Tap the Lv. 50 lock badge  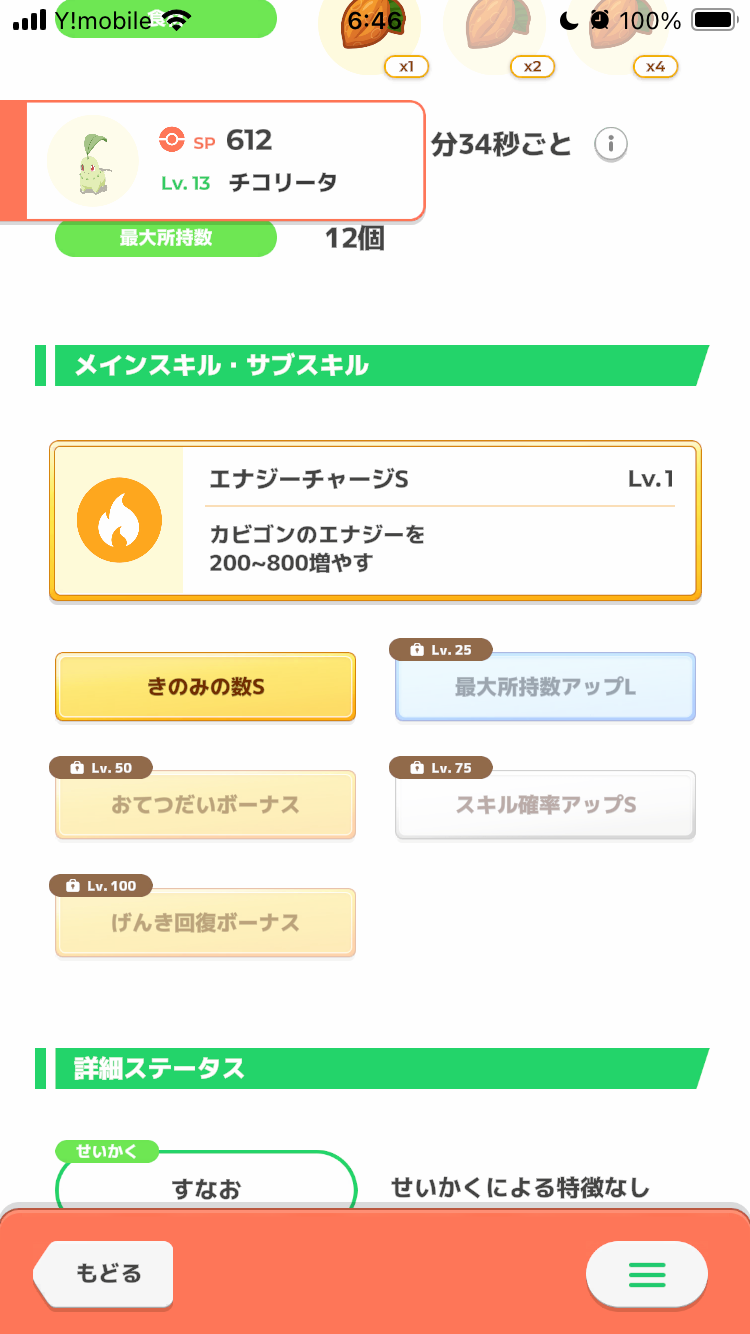click(100, 768)
